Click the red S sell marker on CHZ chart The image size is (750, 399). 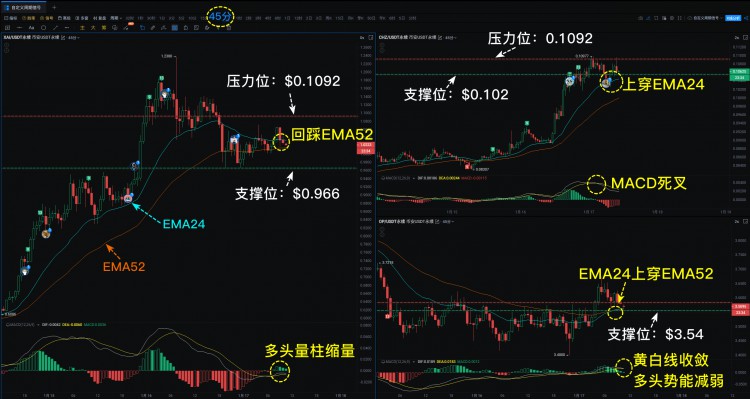(467, 166)
